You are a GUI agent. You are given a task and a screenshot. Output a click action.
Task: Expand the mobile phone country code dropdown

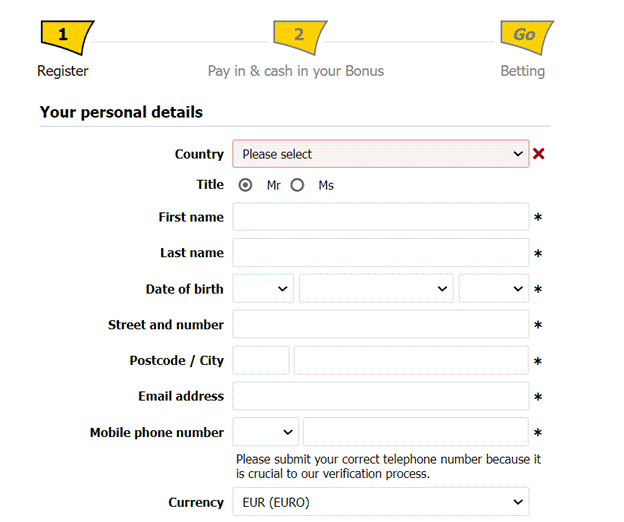pyautogui.click(x=265, y=432)
